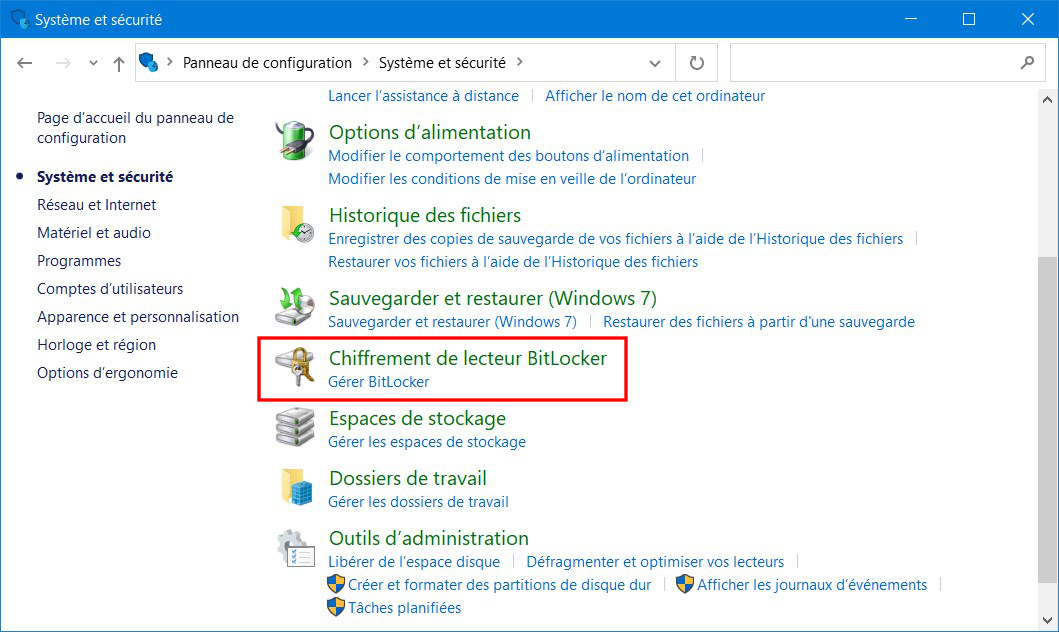Expand the chevron after Panneau de configuration
Screen dimensions: 1059x632
click(x=365, y=62)
